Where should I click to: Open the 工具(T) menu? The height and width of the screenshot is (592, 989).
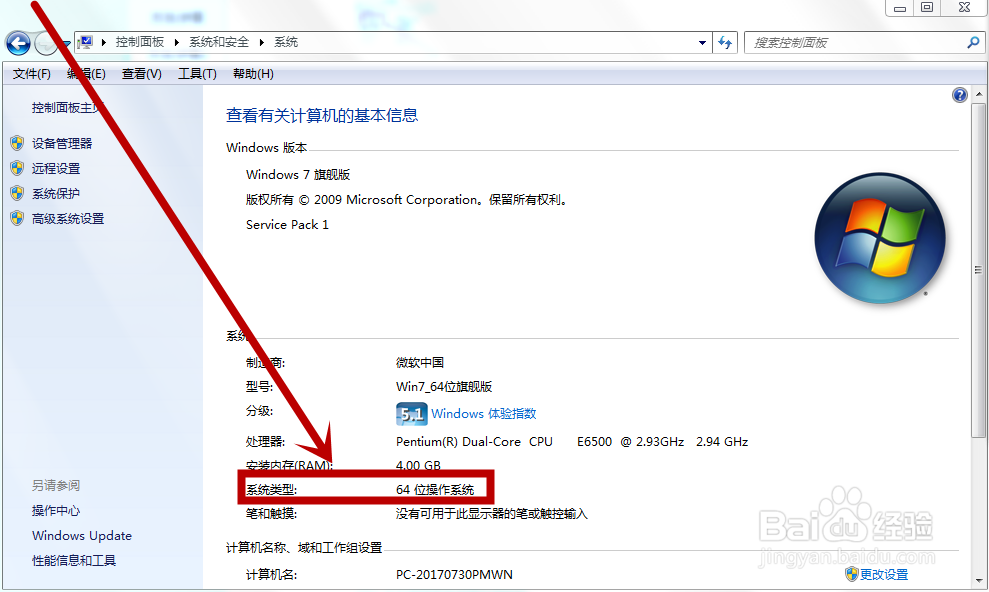coord(197,74)
